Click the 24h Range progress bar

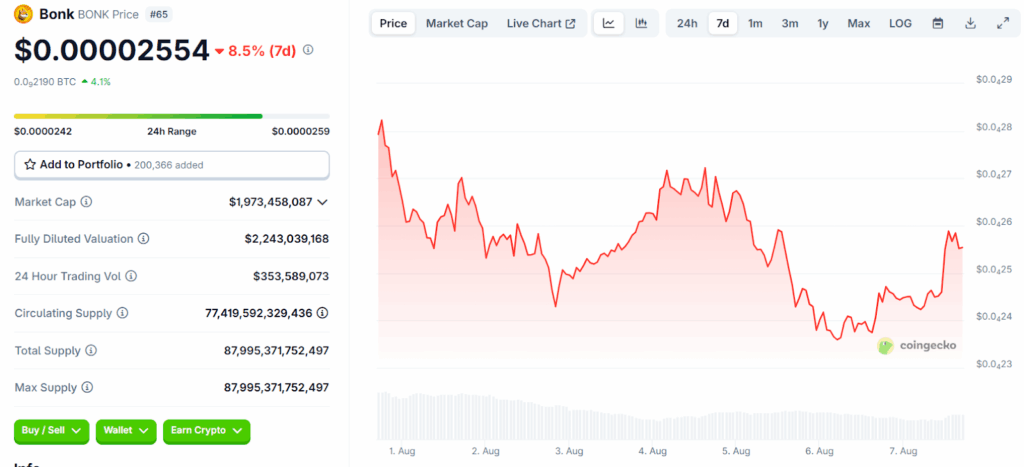point(172,116)
